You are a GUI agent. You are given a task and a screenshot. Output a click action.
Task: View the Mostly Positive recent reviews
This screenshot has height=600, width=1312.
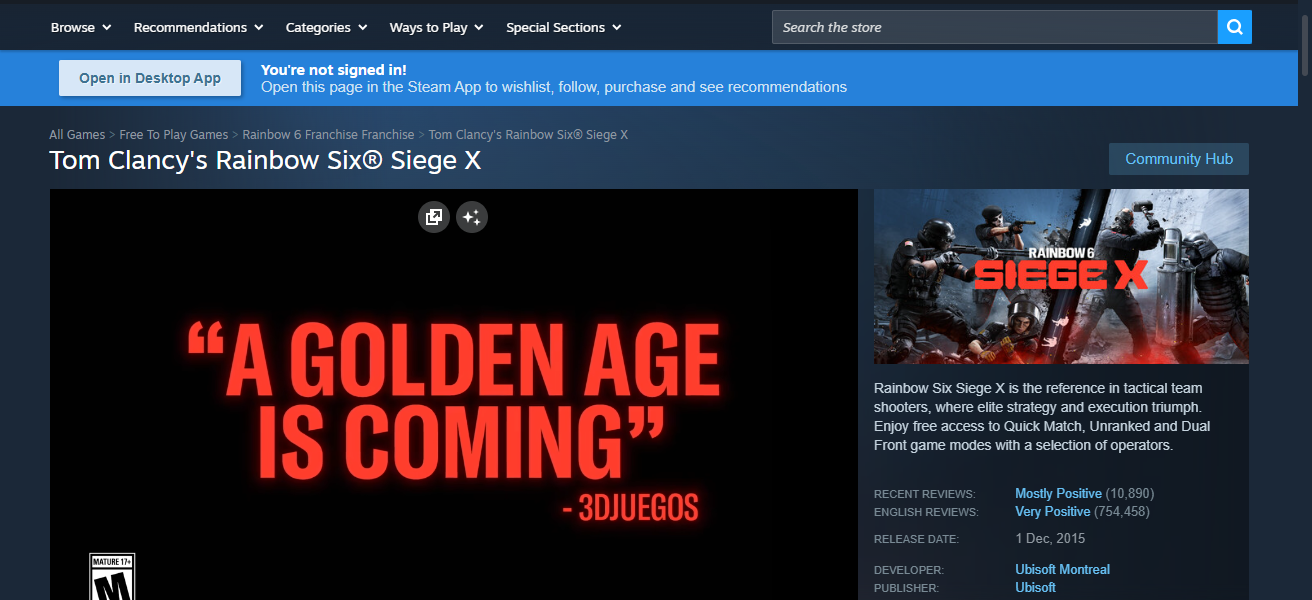[1058, 493]
